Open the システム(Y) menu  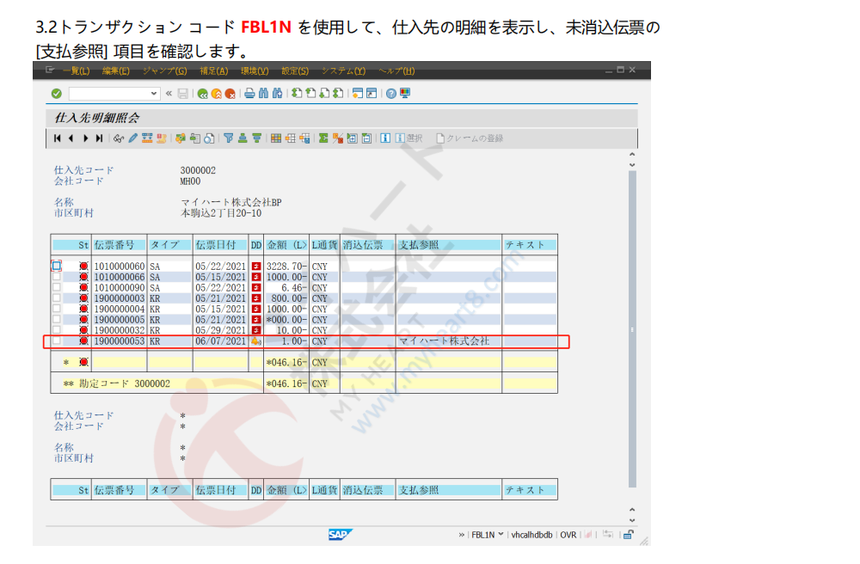[x=343, y=71]
